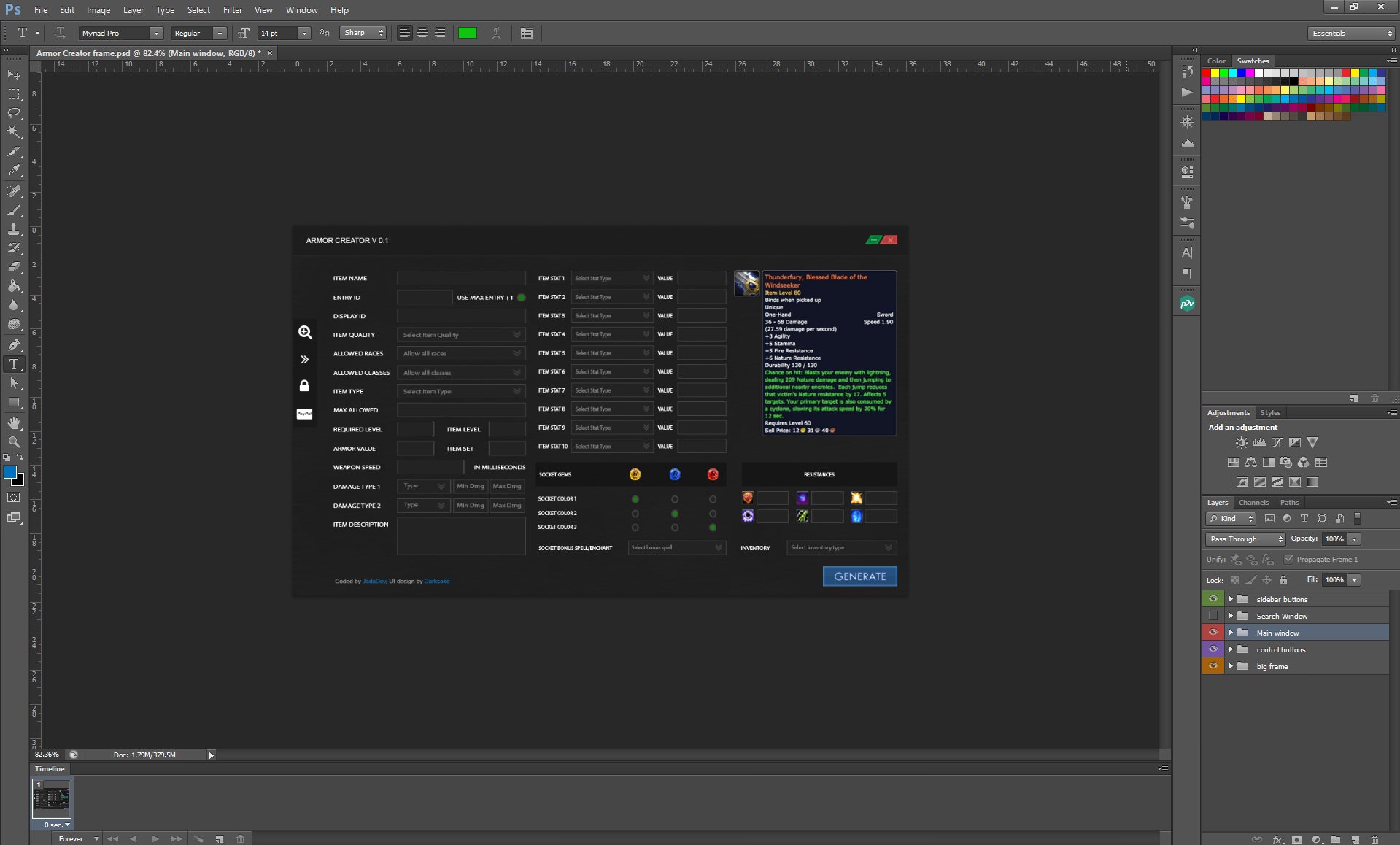Click the zoom percentage field in status bar
Image resolution: width=1400 pixels, height=845 pixels.
[47, 755]
